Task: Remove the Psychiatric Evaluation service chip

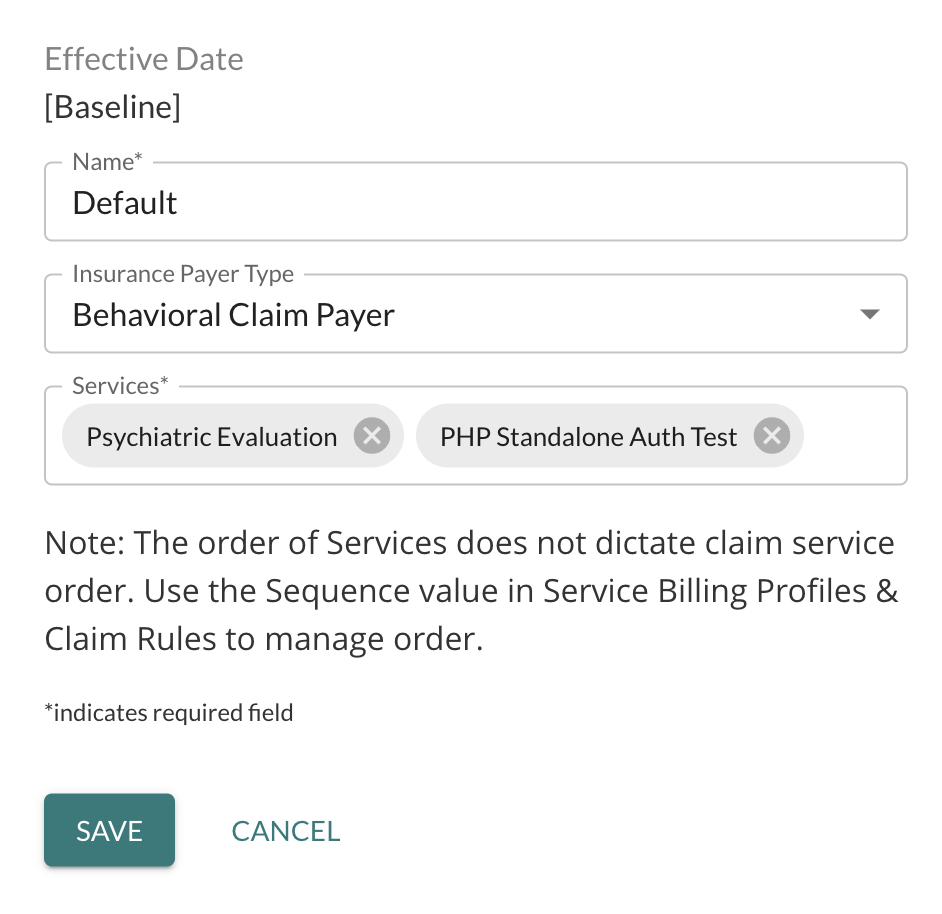Action: point(372,436)
